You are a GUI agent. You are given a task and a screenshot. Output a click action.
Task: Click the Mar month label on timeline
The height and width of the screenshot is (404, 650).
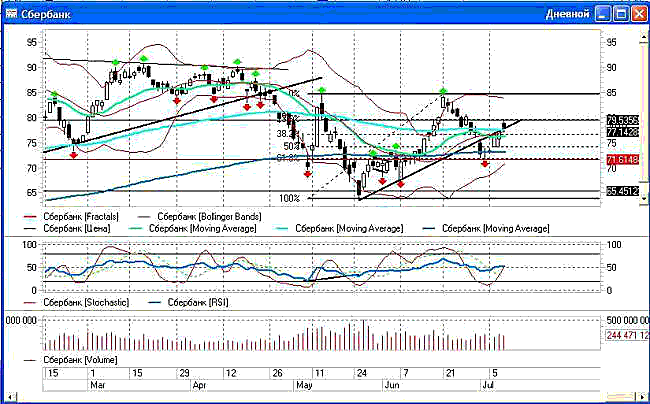pyautogui.click(x=98, y=385)
